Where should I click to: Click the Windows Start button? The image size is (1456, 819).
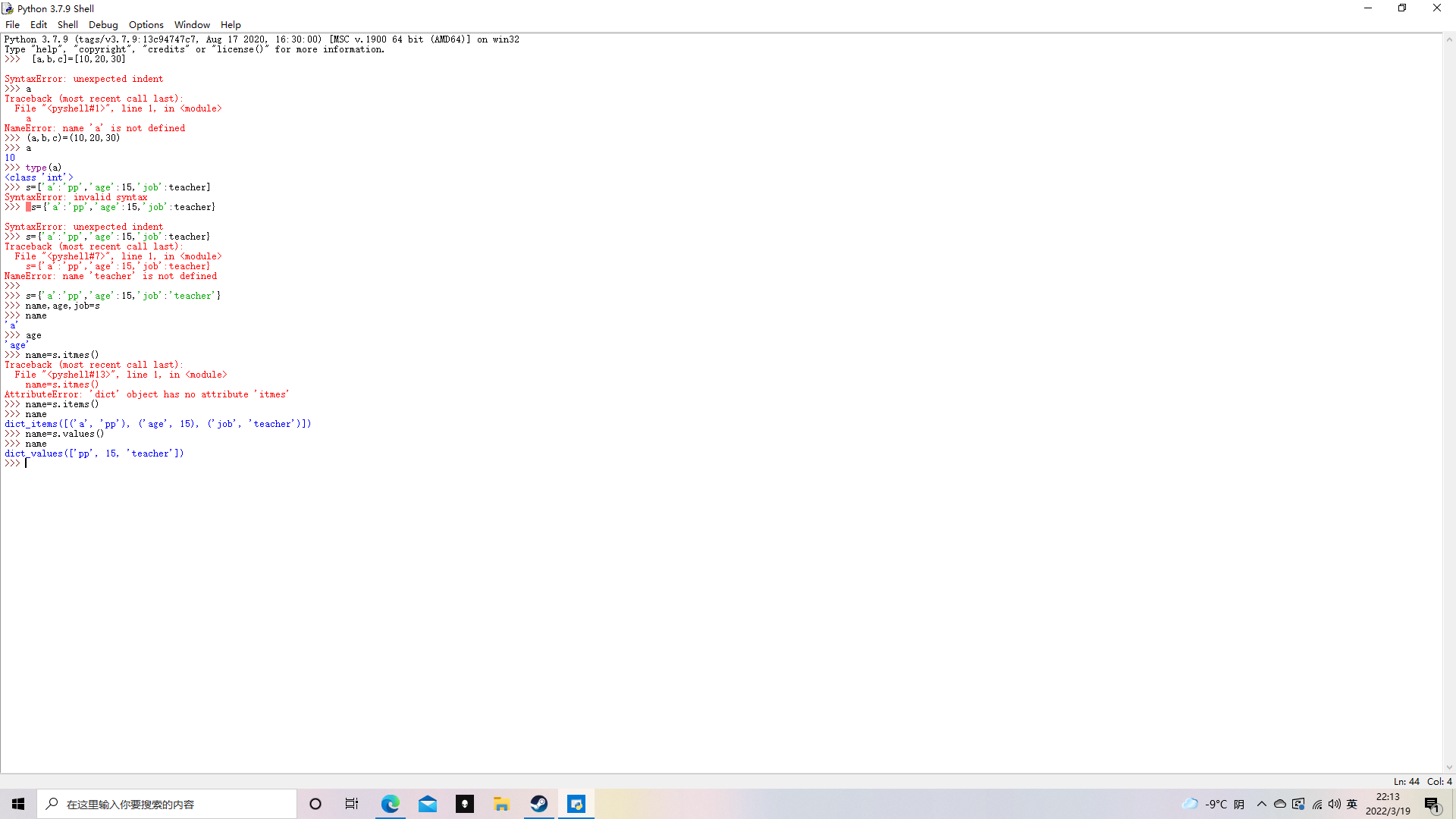(x=18, y=804)
